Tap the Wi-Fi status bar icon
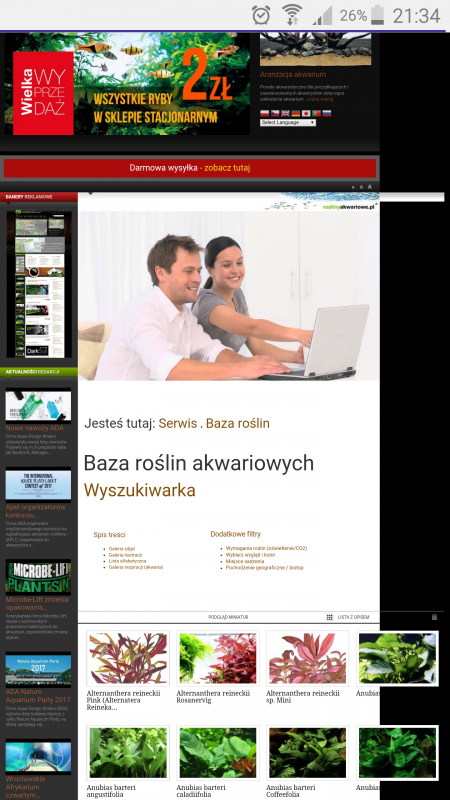 click(292, 15)
